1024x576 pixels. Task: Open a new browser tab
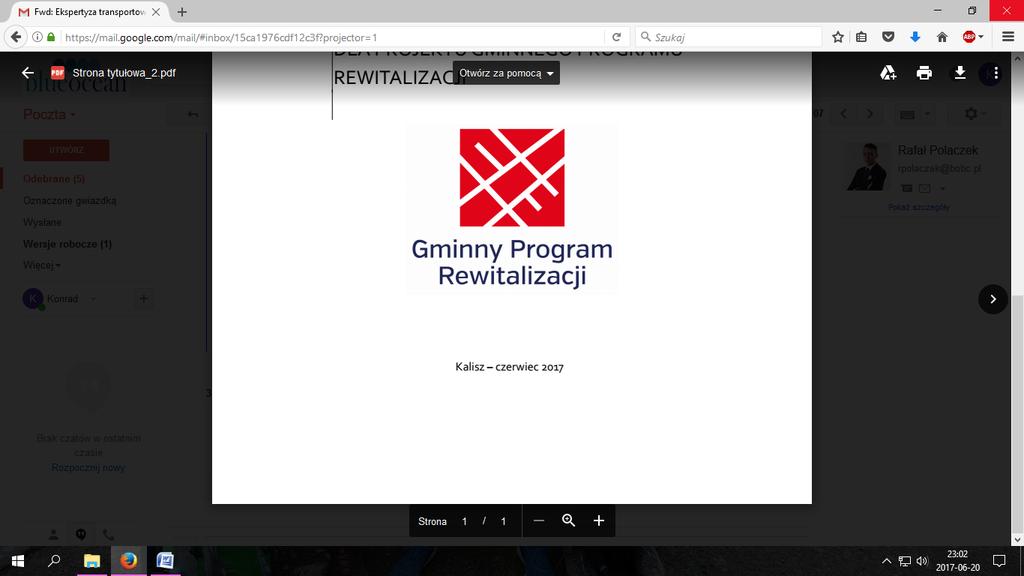(x=182, y=12)
